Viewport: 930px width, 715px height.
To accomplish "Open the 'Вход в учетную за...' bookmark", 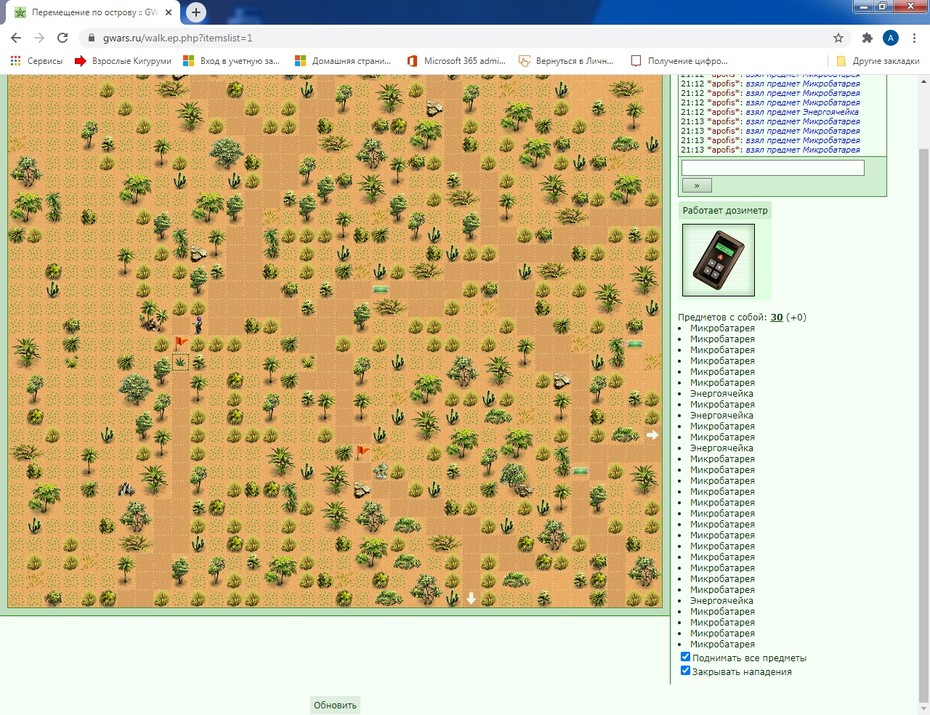I will click(x=231, y=60).
